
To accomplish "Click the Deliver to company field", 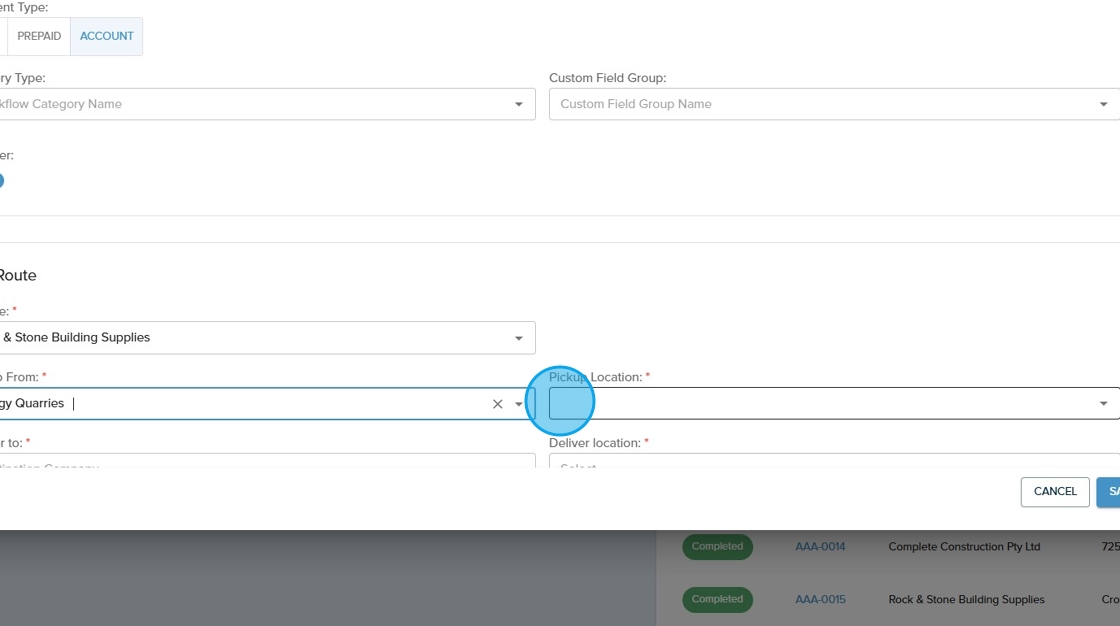I will (x=260, y=462).
